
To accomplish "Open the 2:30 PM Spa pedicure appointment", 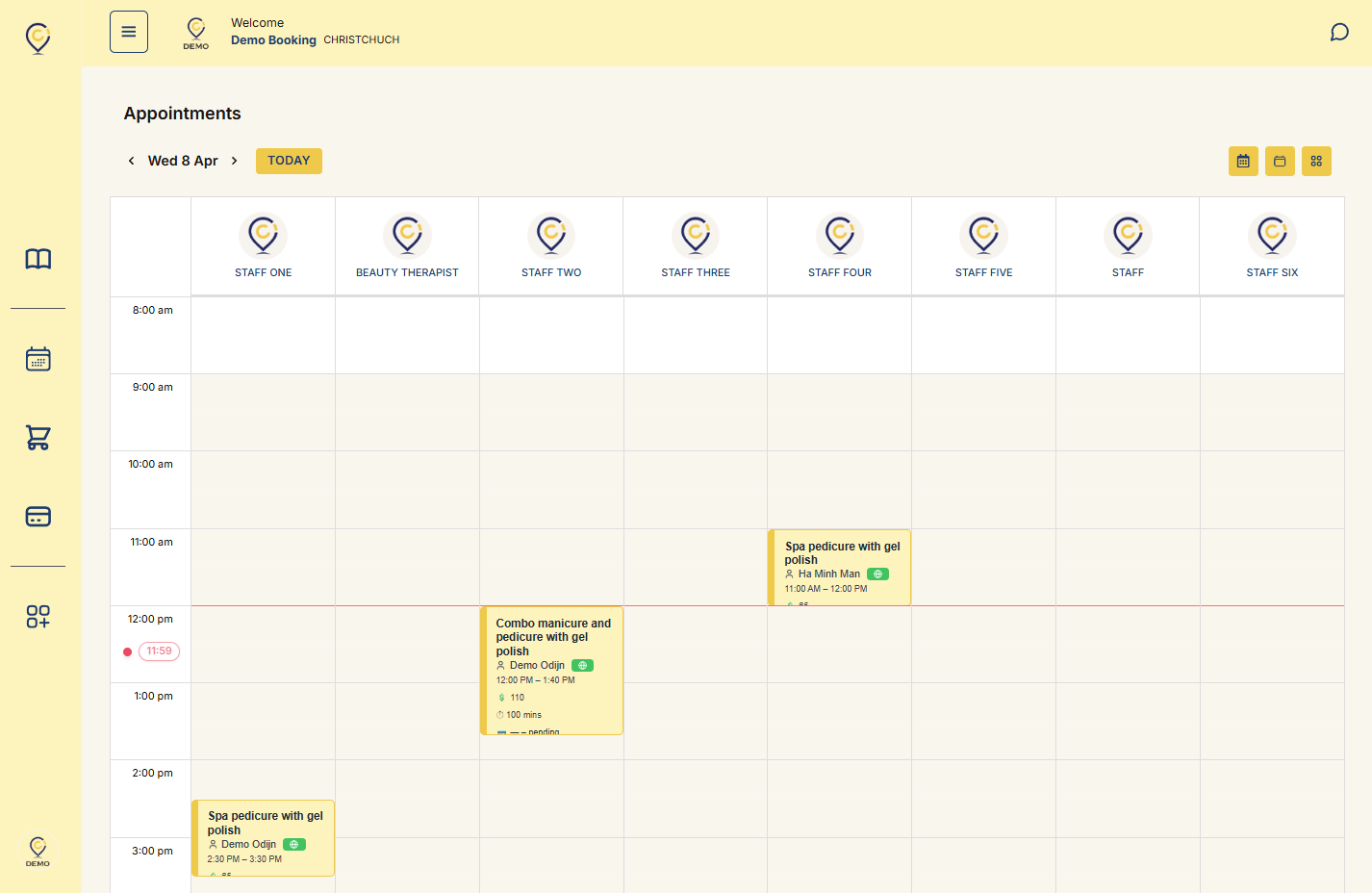I will point(264,838).
